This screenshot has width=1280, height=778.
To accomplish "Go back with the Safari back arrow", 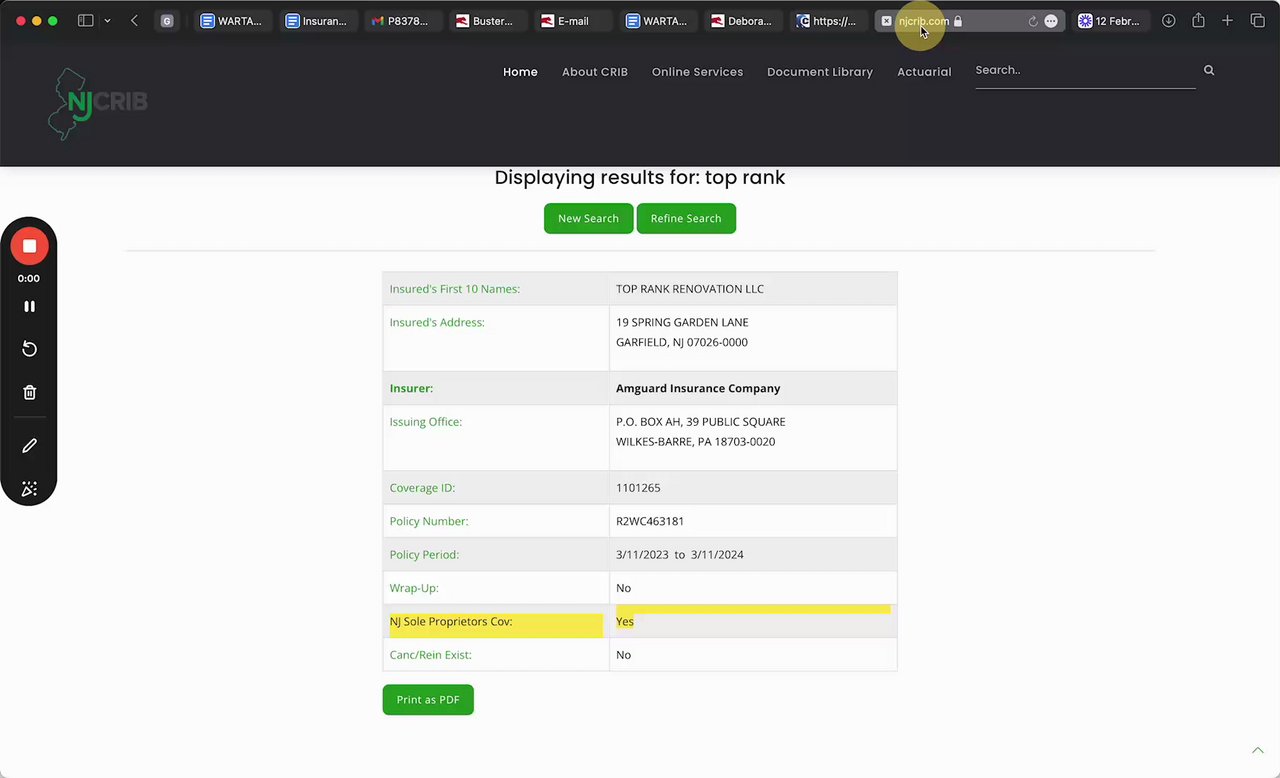I will coord(134,21).
